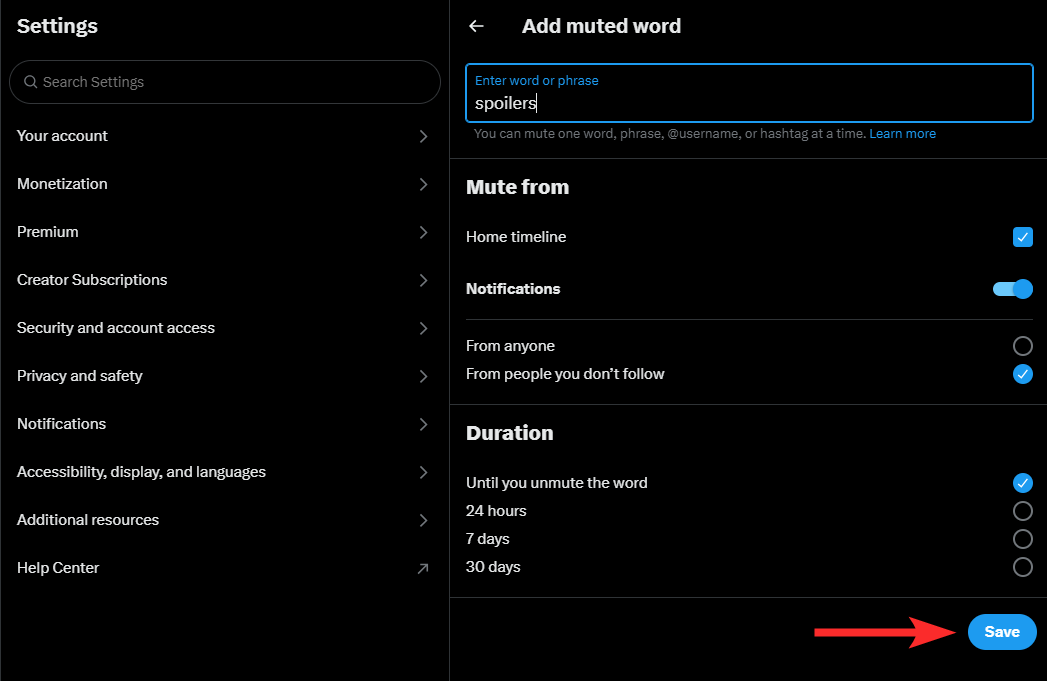Expand the Your account chevron

coord(423,136)
